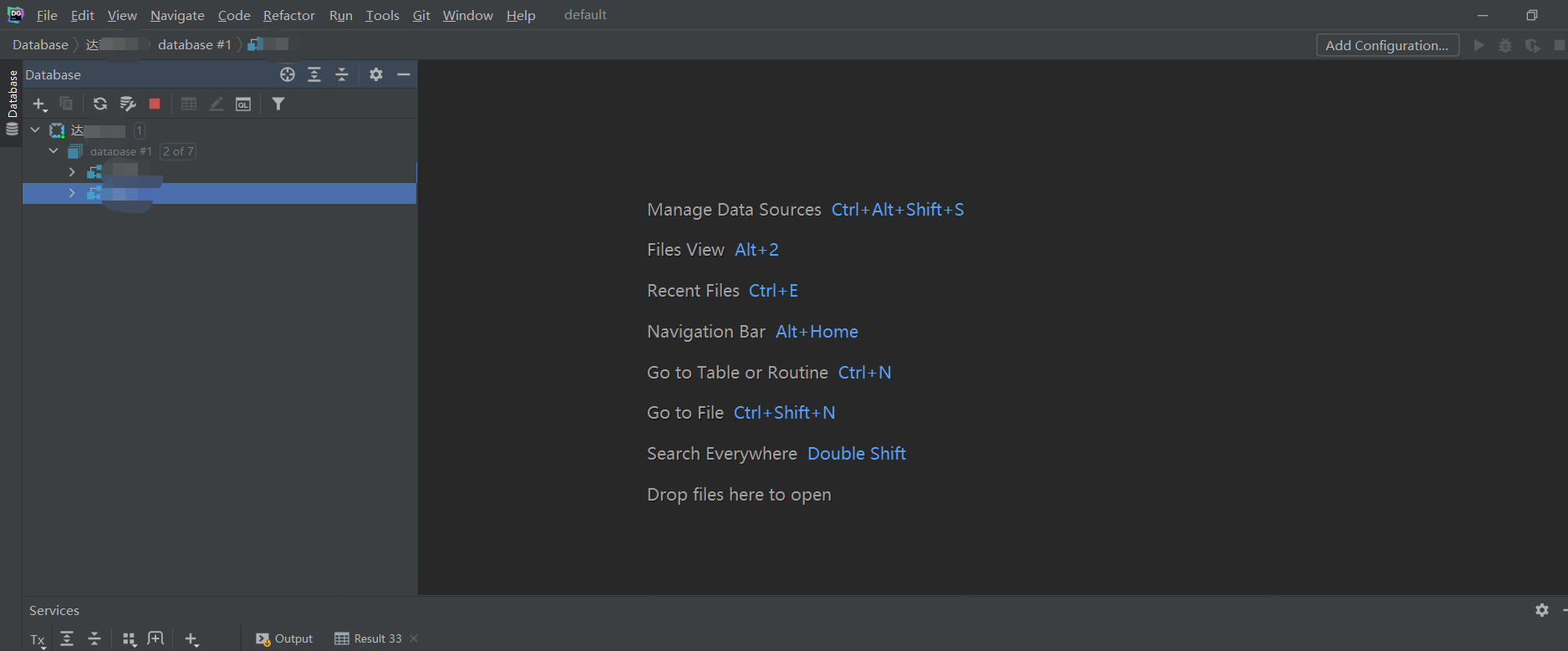Image resolution: width=1568 pixels, height=651 pixels.
Task: Toggle the Database side tool window tab
Action: (12, 103)
